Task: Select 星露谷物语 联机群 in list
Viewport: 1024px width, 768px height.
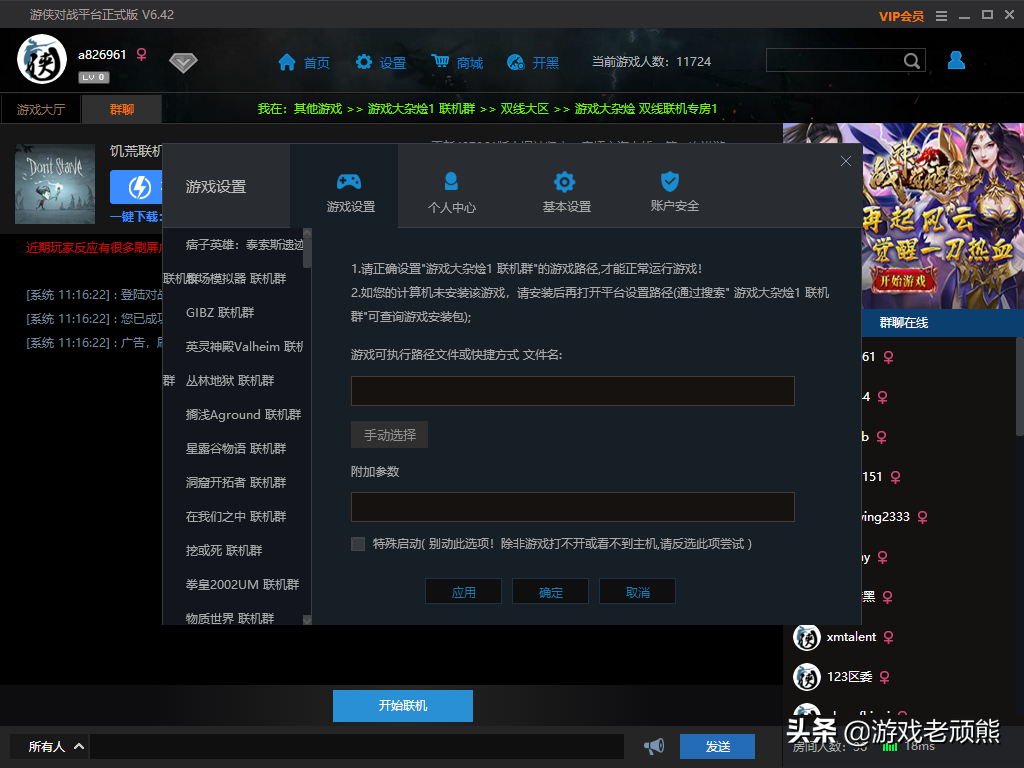Action: tap(236, 449)
